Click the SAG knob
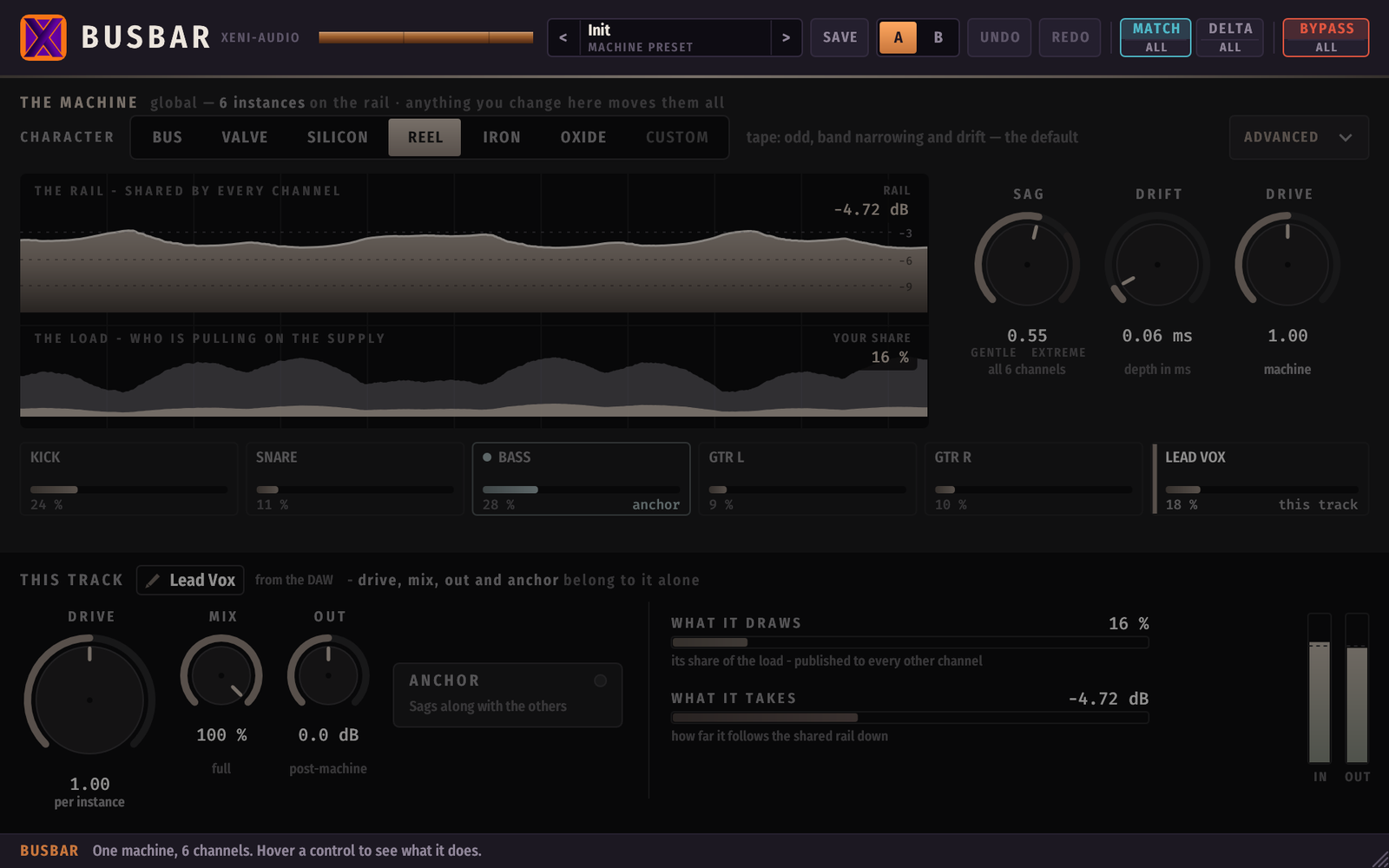Viewport: 1389px width, 868px height. coord(1027,264)
